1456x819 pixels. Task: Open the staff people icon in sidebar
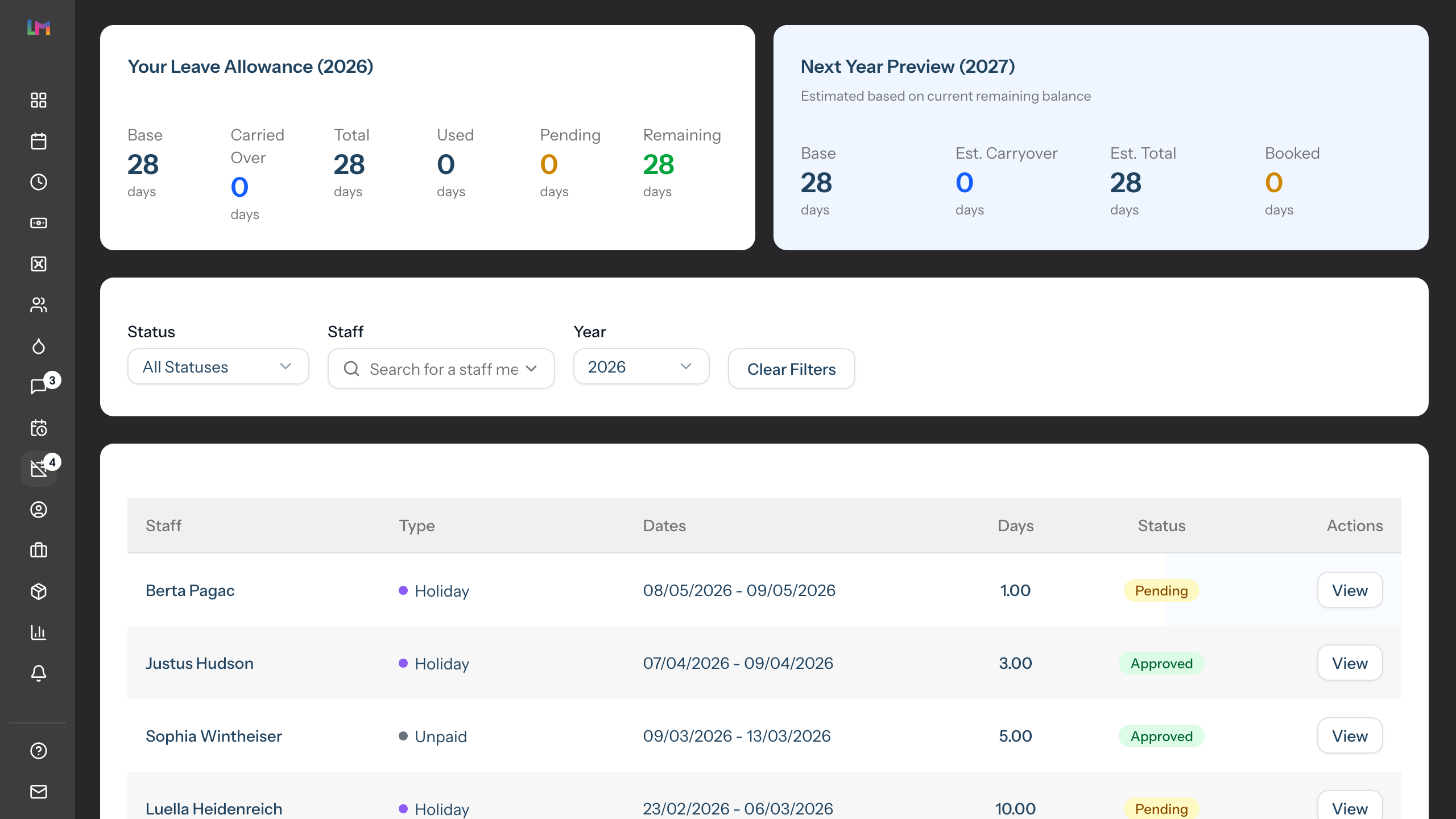pyautogui.click(x=38, y=305)
